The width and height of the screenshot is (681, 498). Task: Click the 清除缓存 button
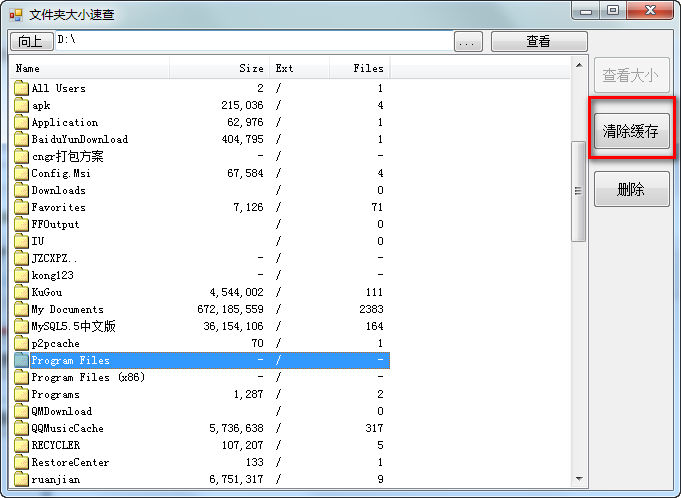click(631, 131)
